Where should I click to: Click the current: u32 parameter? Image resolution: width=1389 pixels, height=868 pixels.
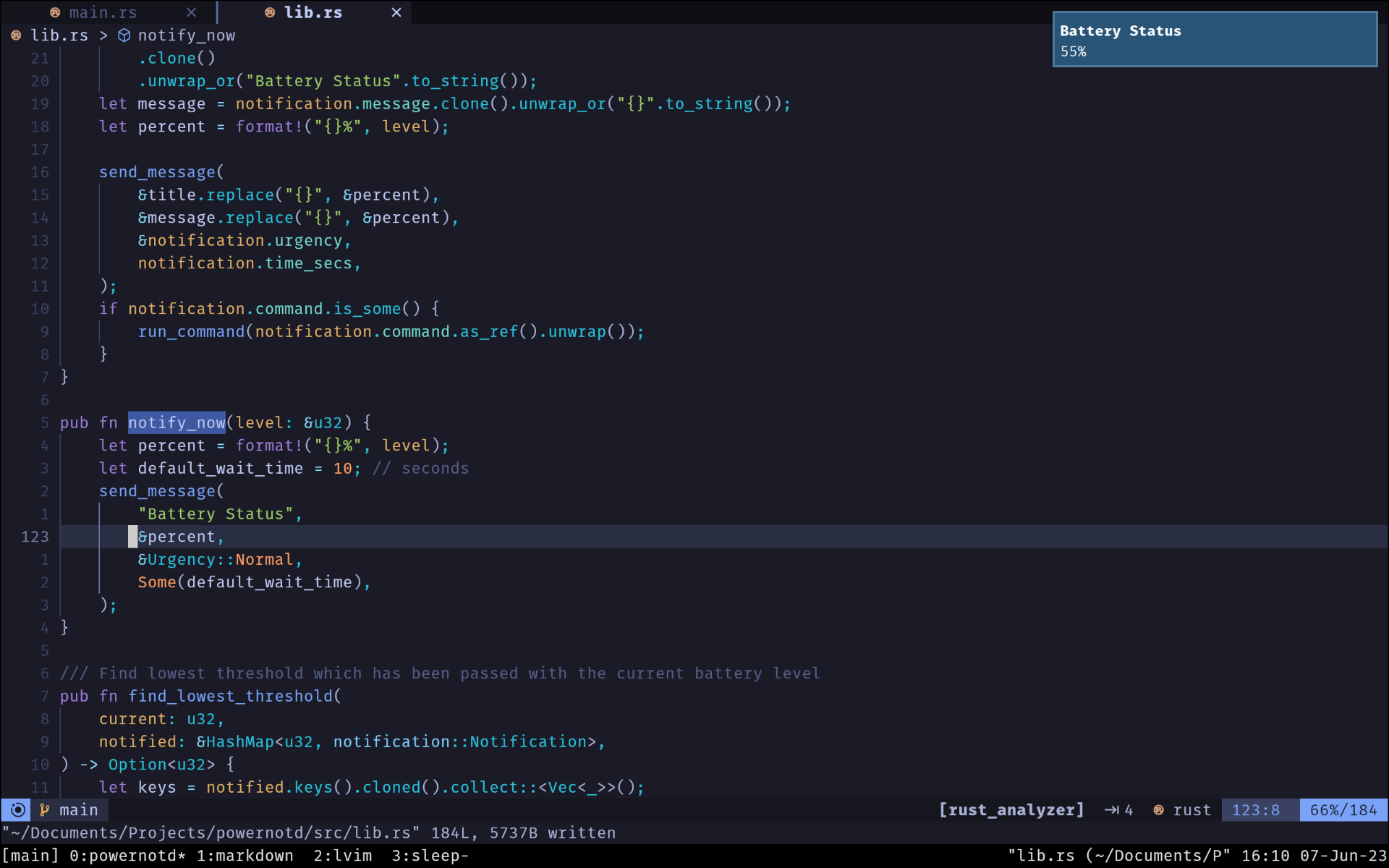(161, 719)
